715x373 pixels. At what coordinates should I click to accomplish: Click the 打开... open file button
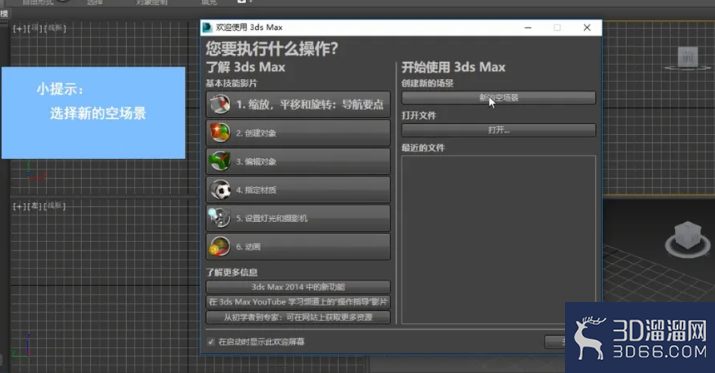[498, 130]
